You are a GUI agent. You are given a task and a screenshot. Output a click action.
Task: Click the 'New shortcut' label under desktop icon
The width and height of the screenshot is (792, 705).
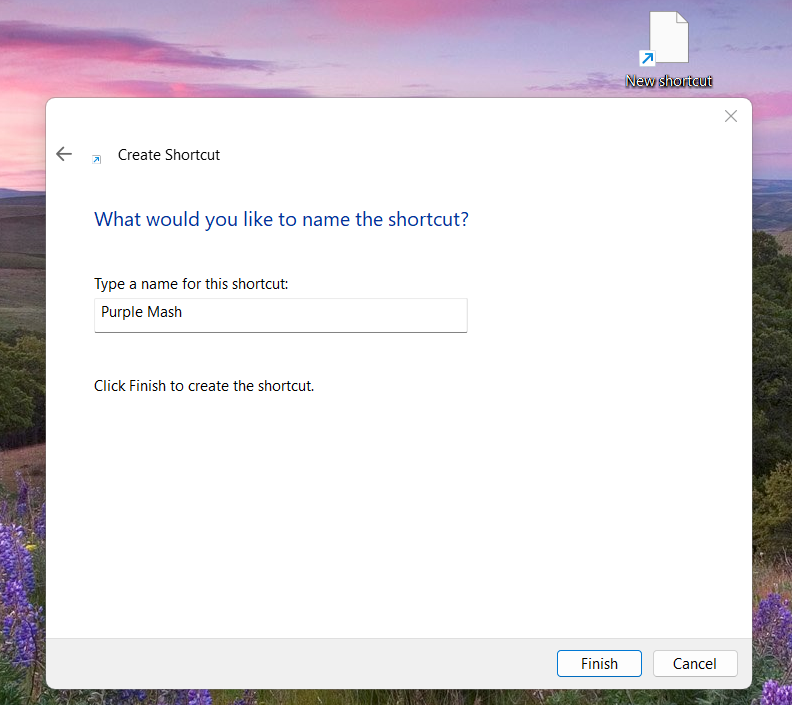click(668, 81)
